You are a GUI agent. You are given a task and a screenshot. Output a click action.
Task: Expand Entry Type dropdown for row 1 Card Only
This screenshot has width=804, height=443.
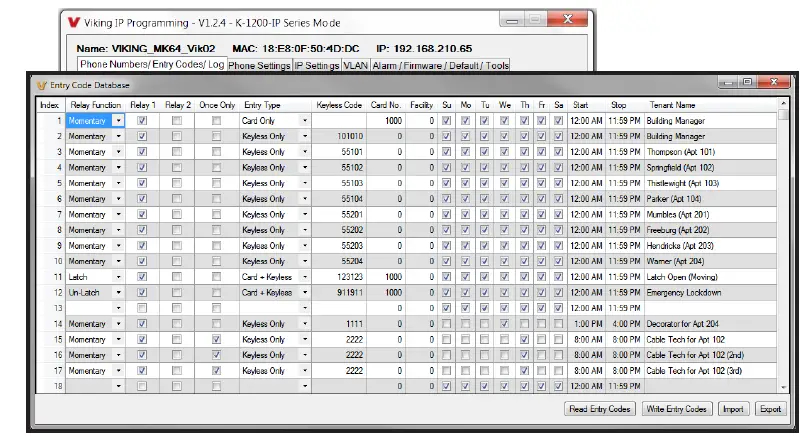tap(305, 120)
